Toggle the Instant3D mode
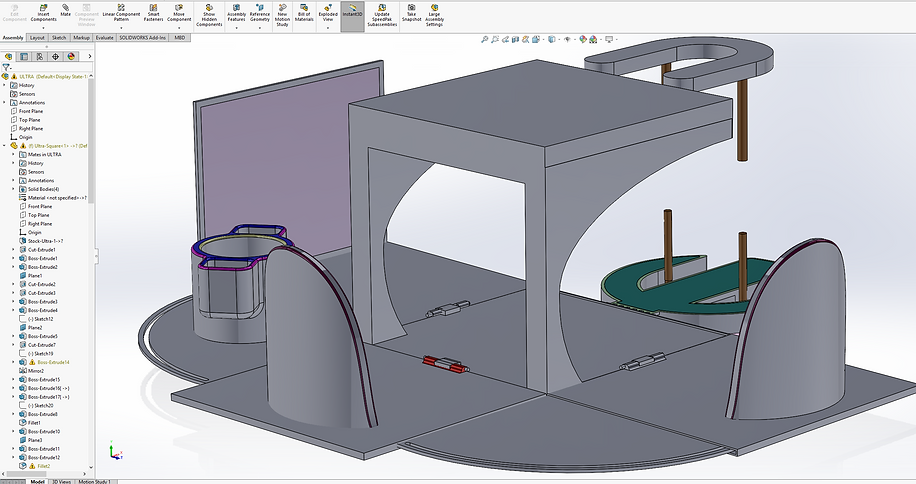This screenshot has width=916, height=484. (352, 16)
